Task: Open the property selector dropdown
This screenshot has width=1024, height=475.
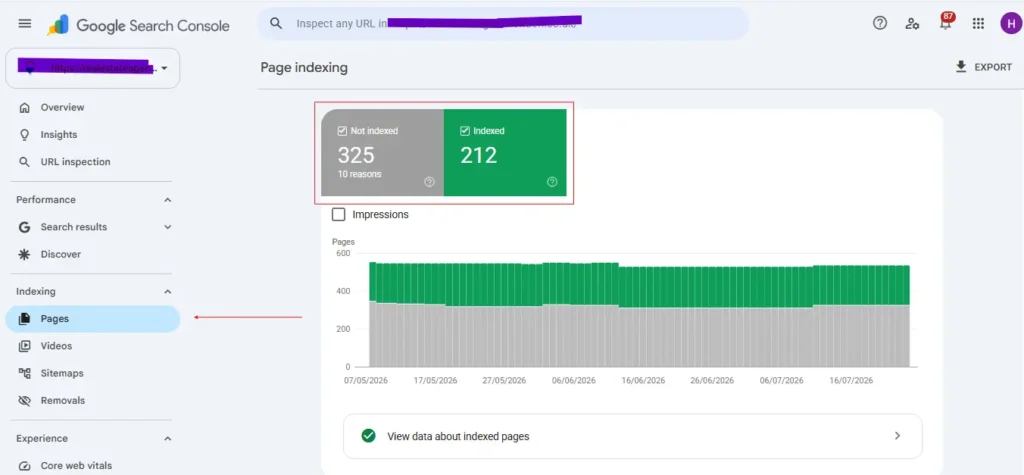Action: coord(93,68)
